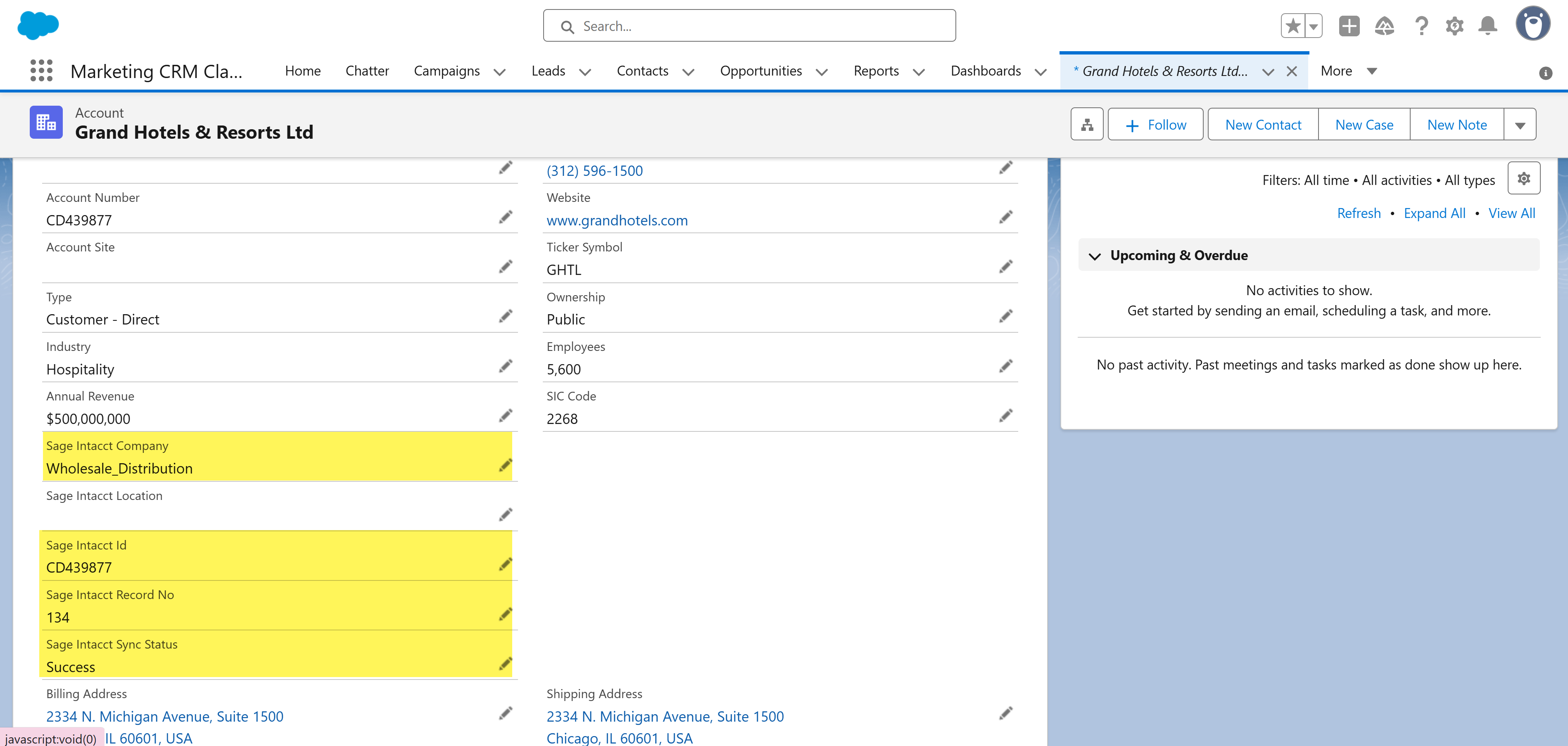The width and height of the screenshot is (1568, 746).
Task: Click the New Note button
Action: point(1456,125)
